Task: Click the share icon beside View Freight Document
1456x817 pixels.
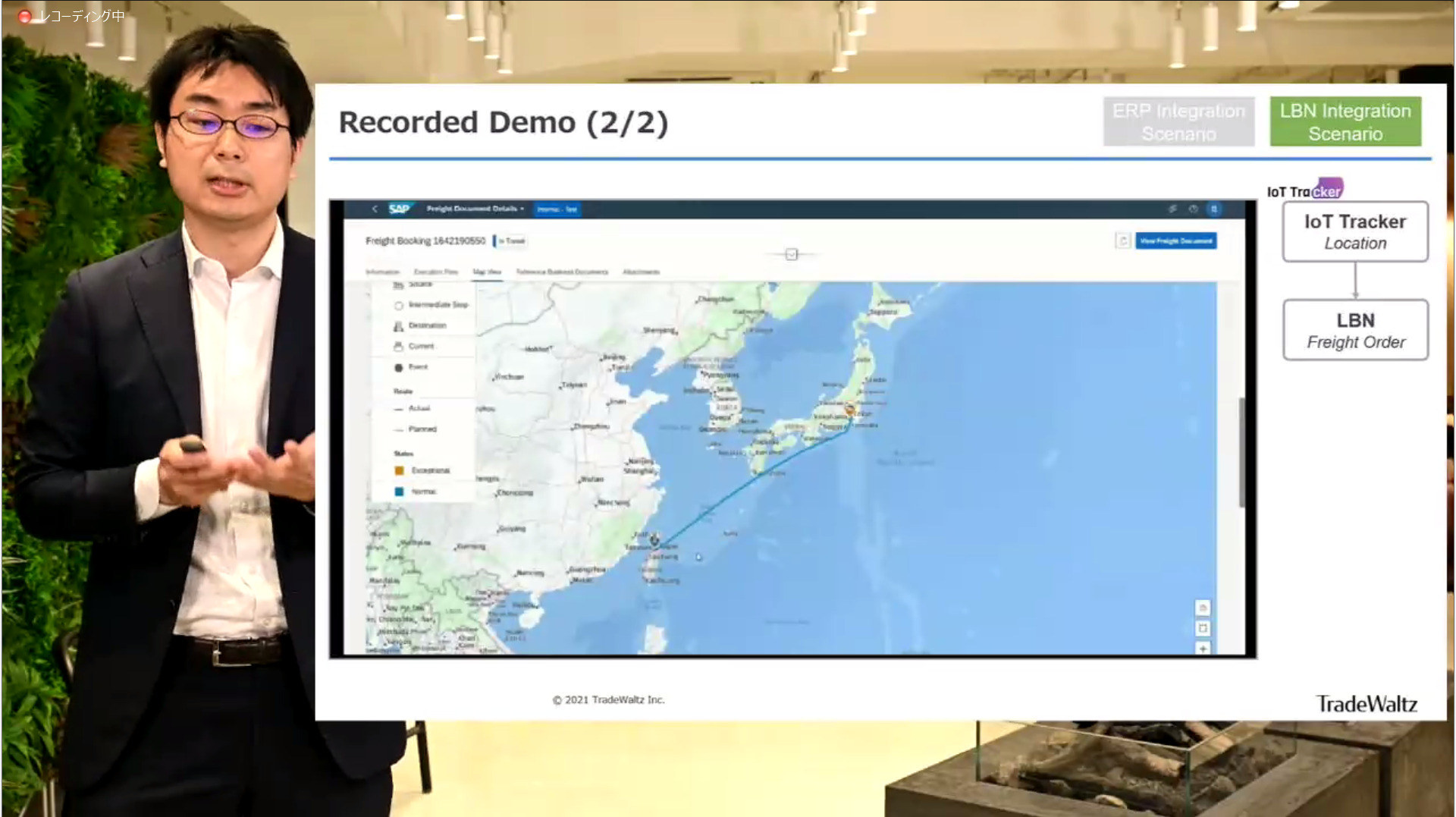Action: tap(1123, 240)
